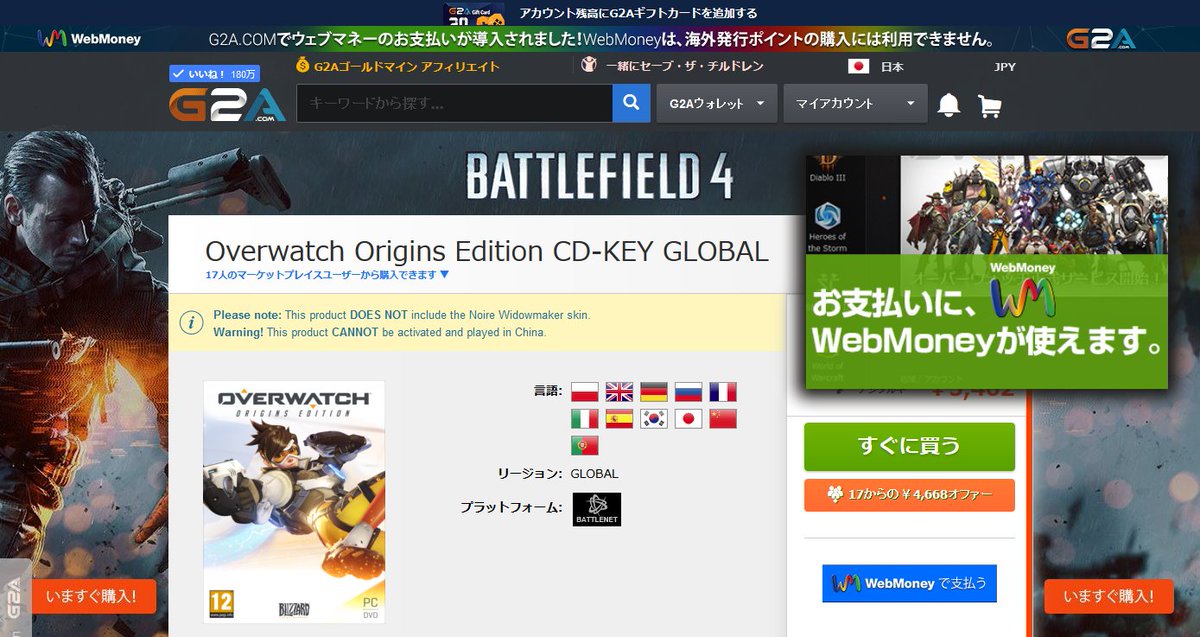This screenshot has height=637, width=1200.
Task: Click the Goldmine coin icon
Action: (x=304, y=66)
